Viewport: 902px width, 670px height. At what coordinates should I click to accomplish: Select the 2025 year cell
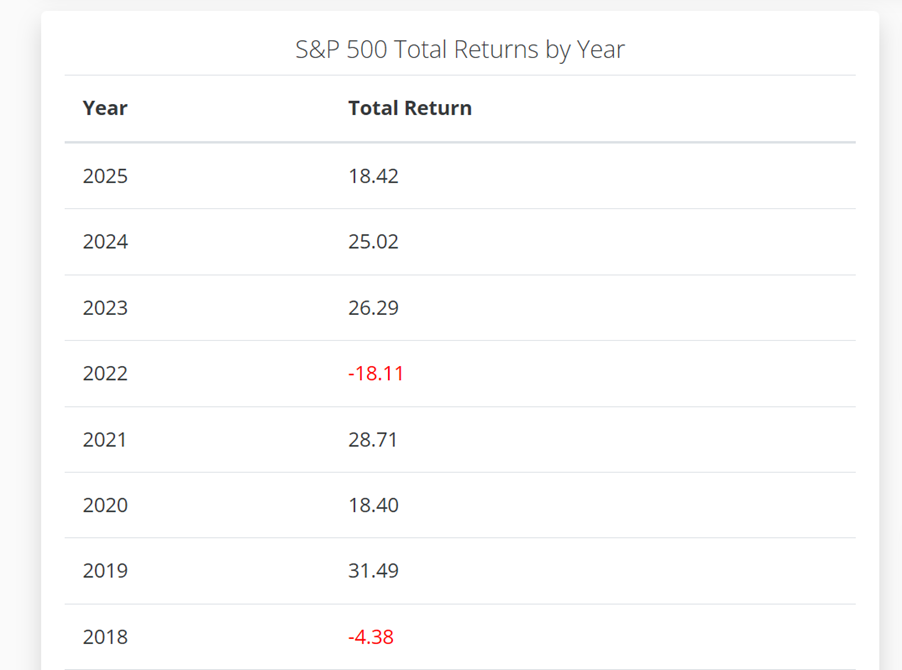(105, 176)
